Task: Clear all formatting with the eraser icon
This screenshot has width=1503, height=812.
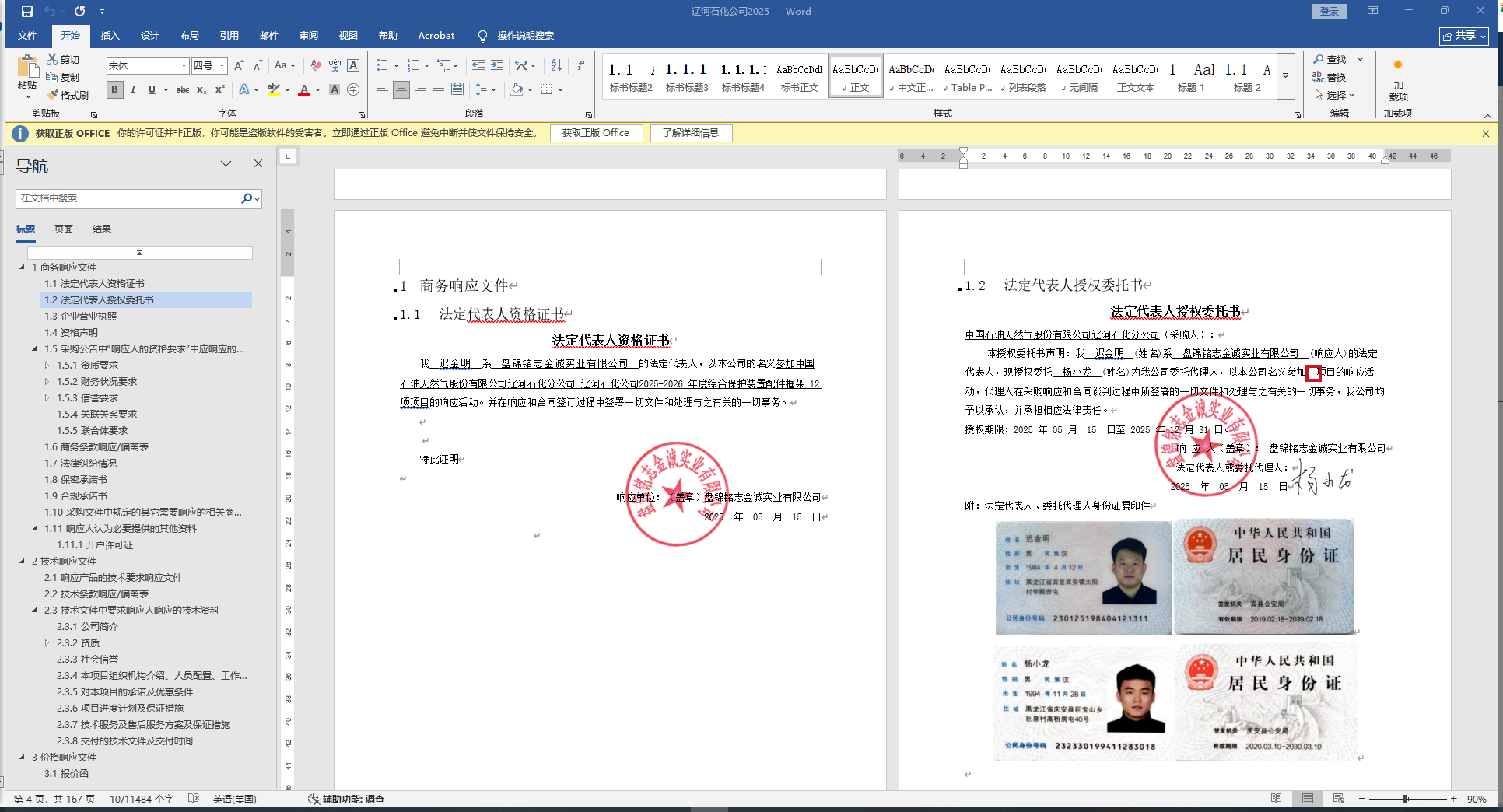Action: pos(315,65)
